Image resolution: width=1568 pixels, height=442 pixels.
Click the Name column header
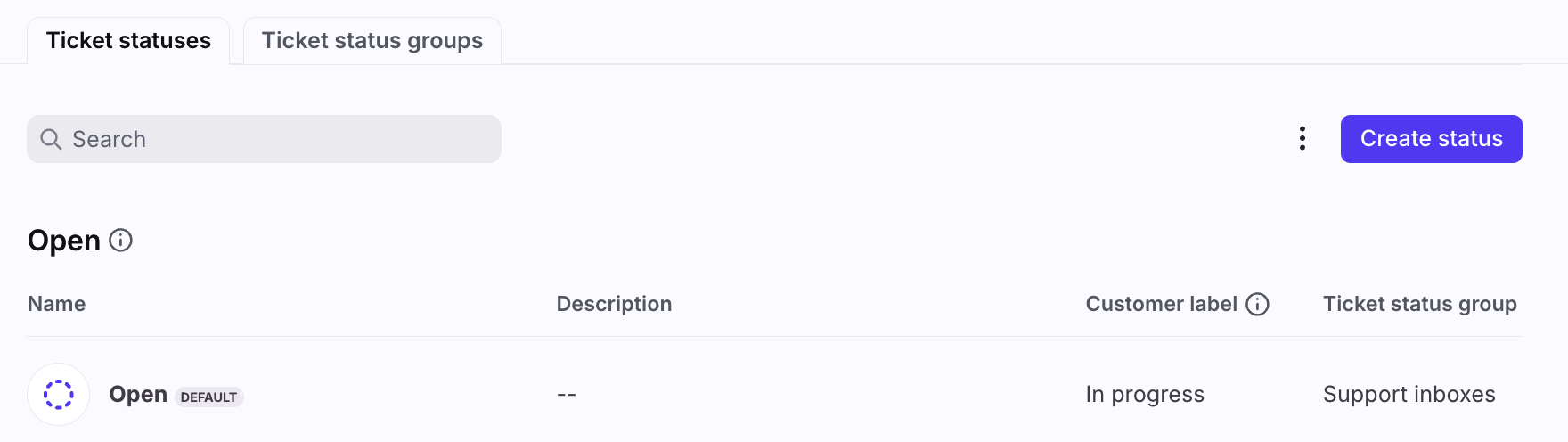(57, 304)
